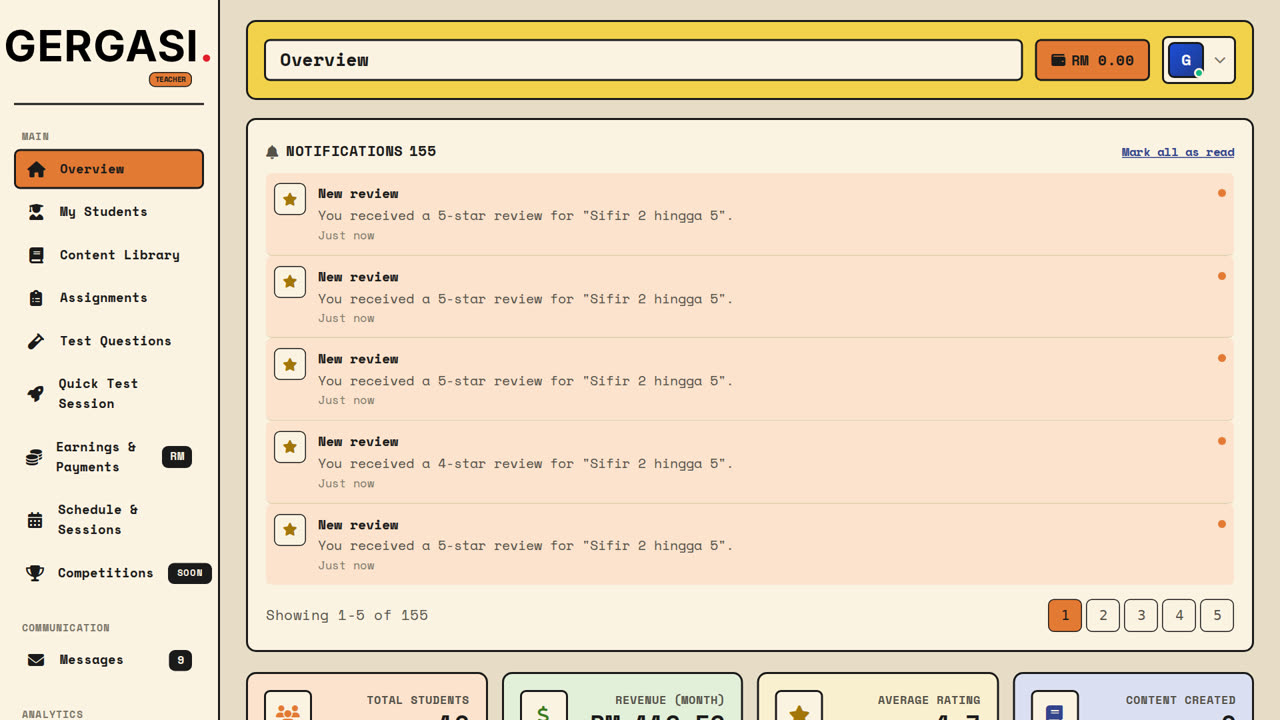Image resolution: width=1280 pixels, height=720 pixels.
Task: Click the "REVENUE (MONTH)" label
Action: click(x=670, y=700)
